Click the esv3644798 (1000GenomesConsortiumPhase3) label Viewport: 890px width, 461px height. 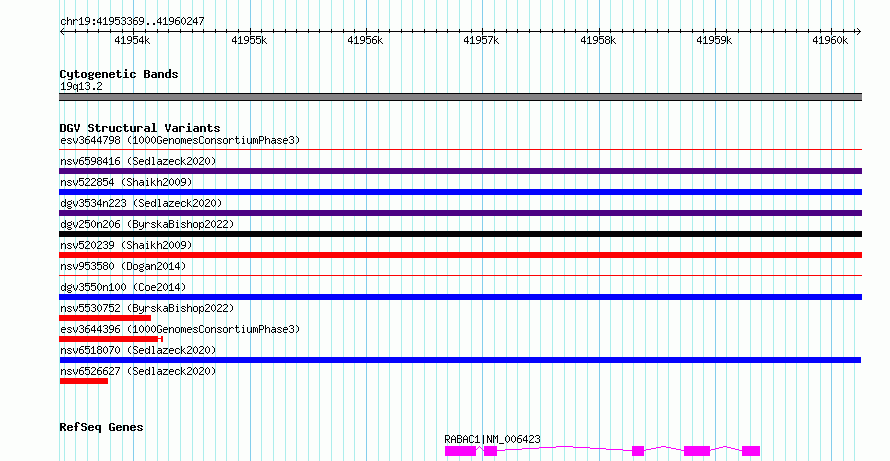coord(180,140)
